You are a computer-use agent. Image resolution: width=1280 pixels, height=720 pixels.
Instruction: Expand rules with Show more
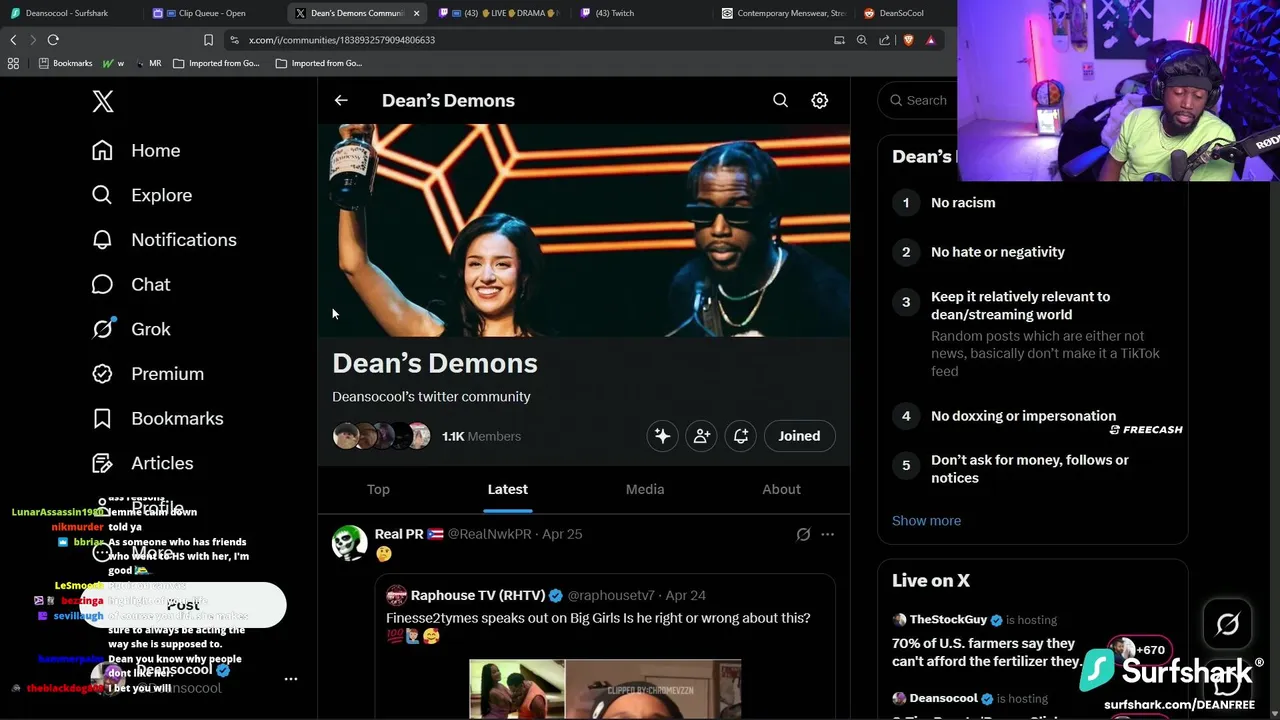(x=926, y=520)
